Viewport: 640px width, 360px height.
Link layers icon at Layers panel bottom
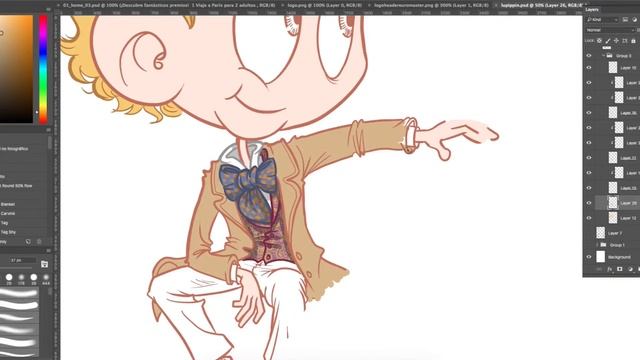point(599,269)
